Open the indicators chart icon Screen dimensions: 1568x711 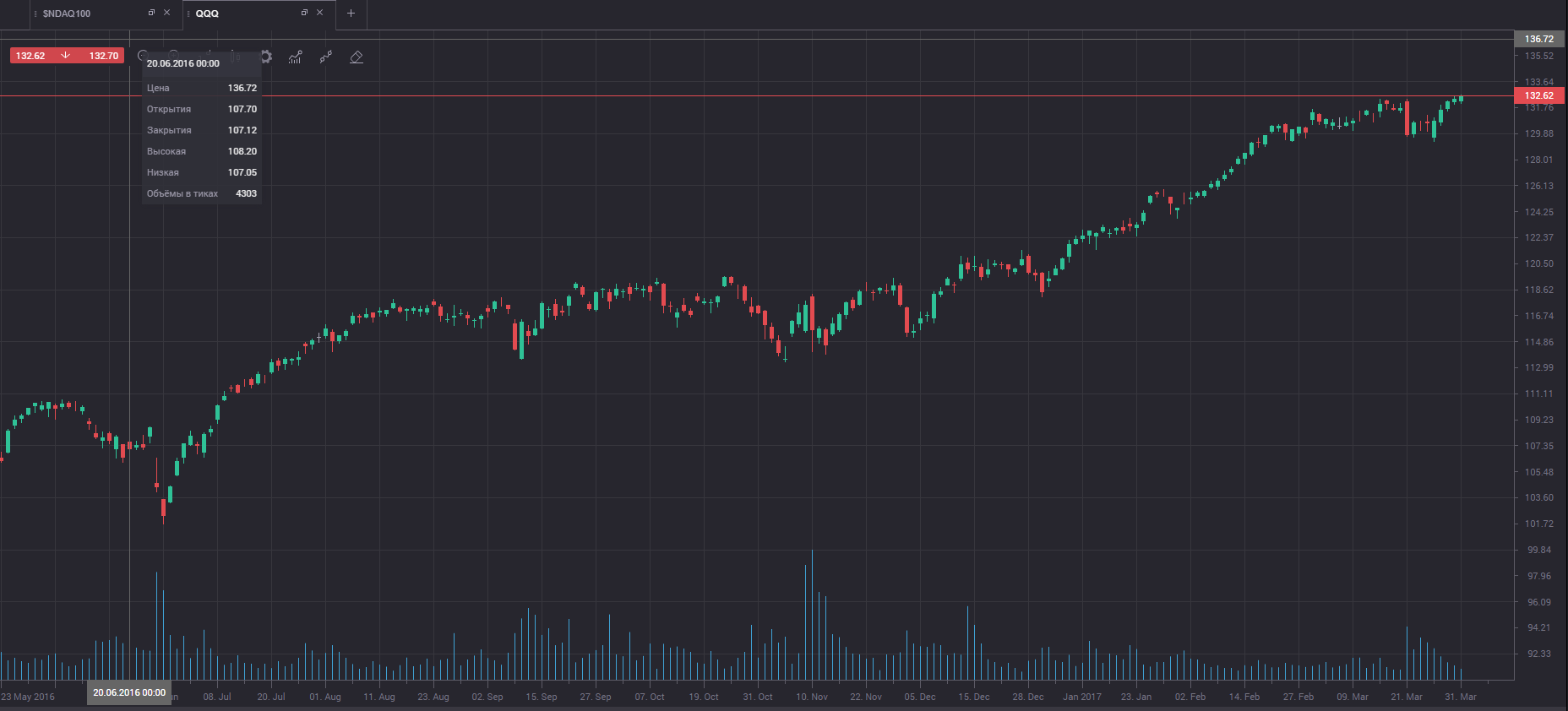pyautogui.click(x=295, y=57)
